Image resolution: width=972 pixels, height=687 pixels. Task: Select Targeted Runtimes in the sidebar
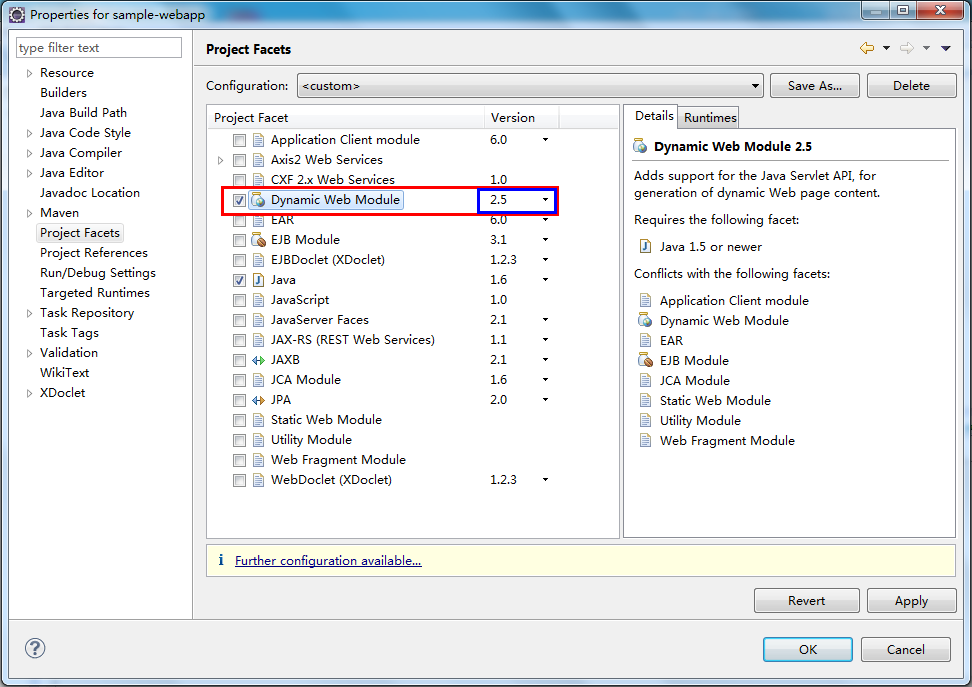point(95,292)
